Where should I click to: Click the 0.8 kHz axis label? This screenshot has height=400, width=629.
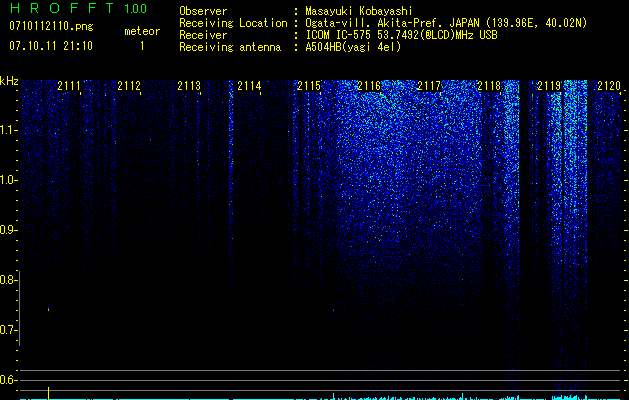point(8,280)
